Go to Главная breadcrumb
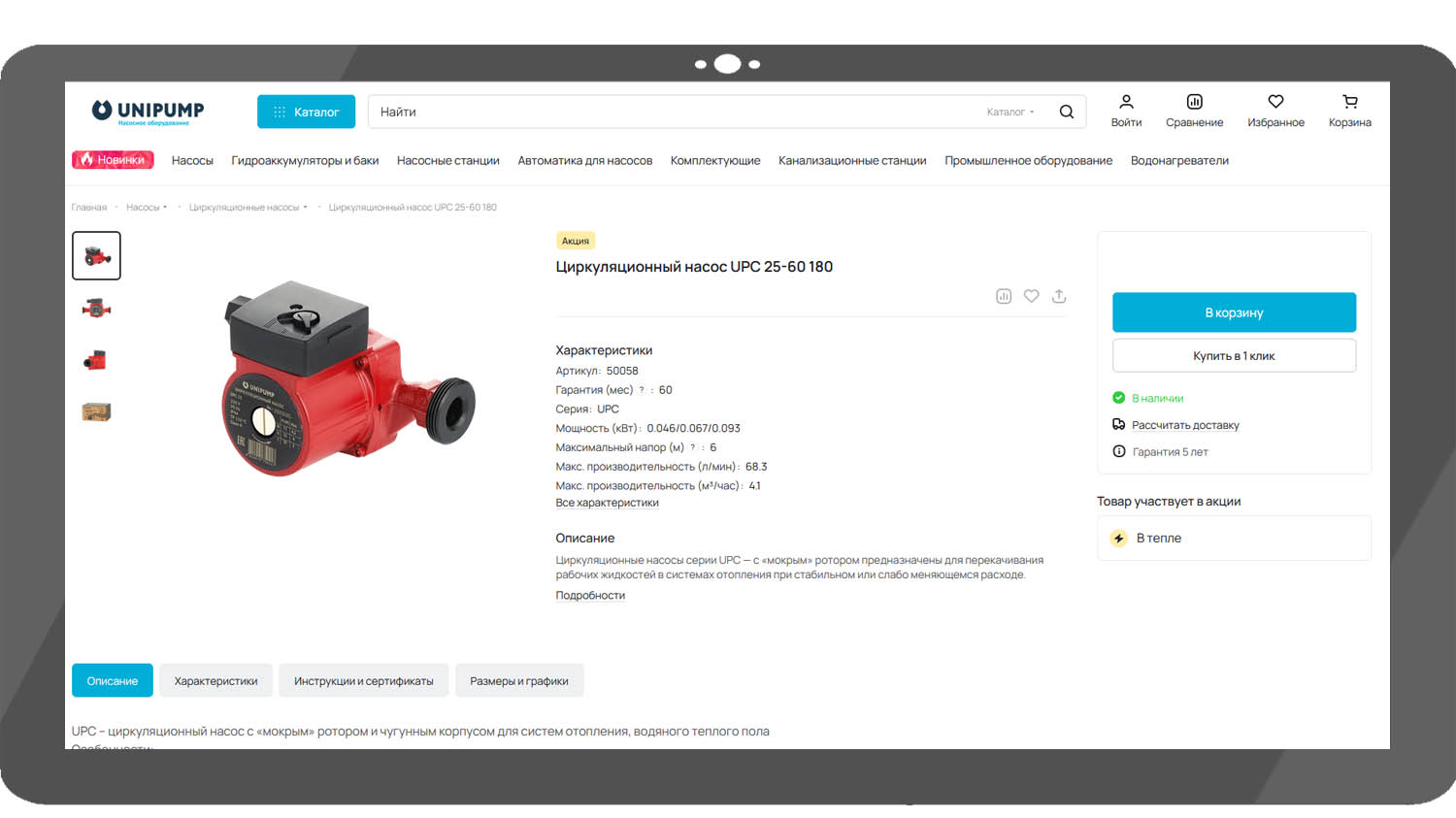1456x818 pixels. point(89,208)
